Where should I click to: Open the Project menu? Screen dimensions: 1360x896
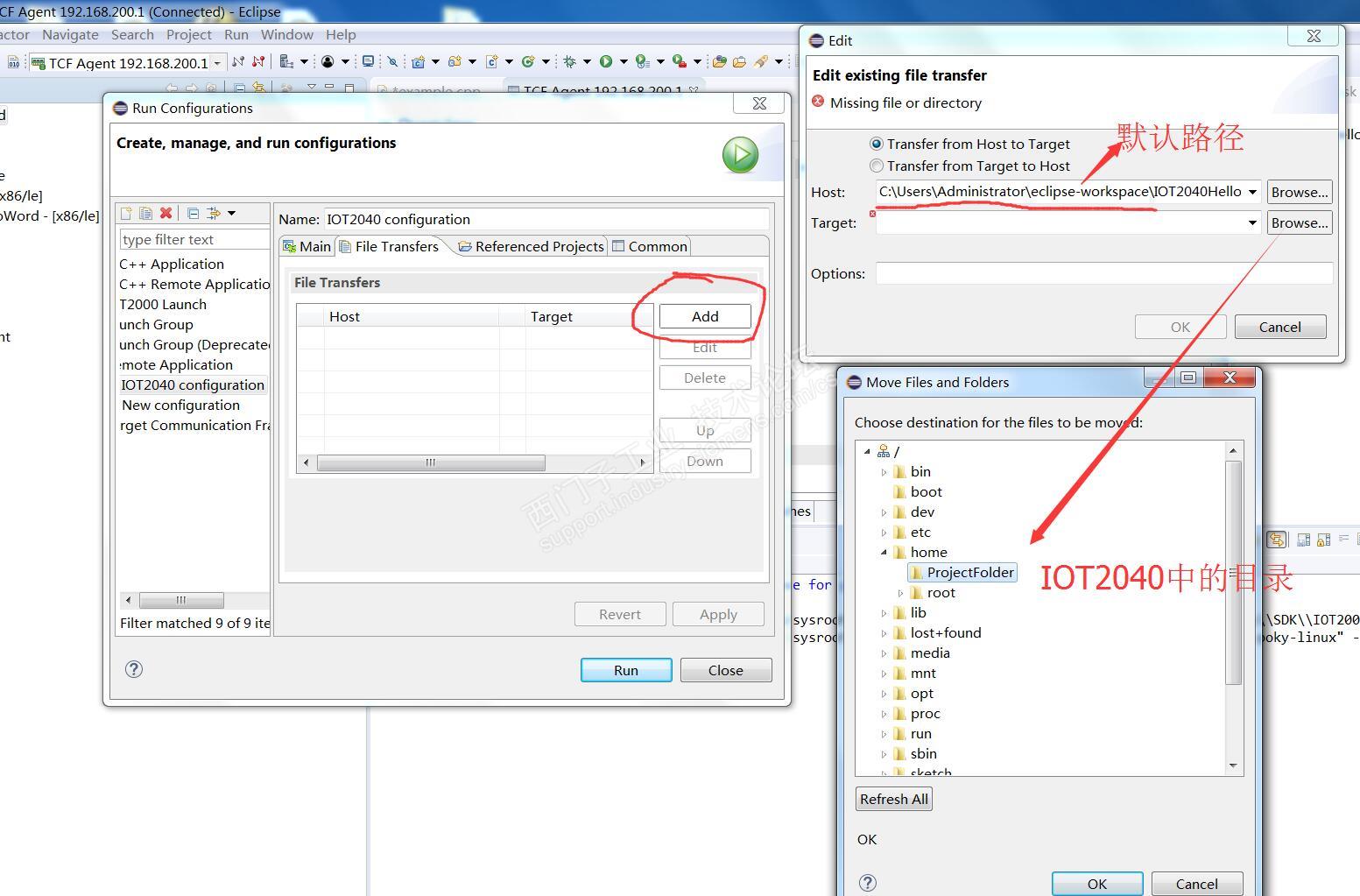click(189, 34)
